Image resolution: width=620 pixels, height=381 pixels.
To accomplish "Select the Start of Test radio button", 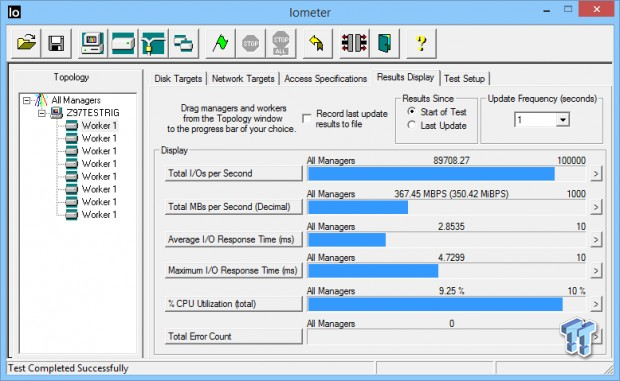I will [412, 111].
